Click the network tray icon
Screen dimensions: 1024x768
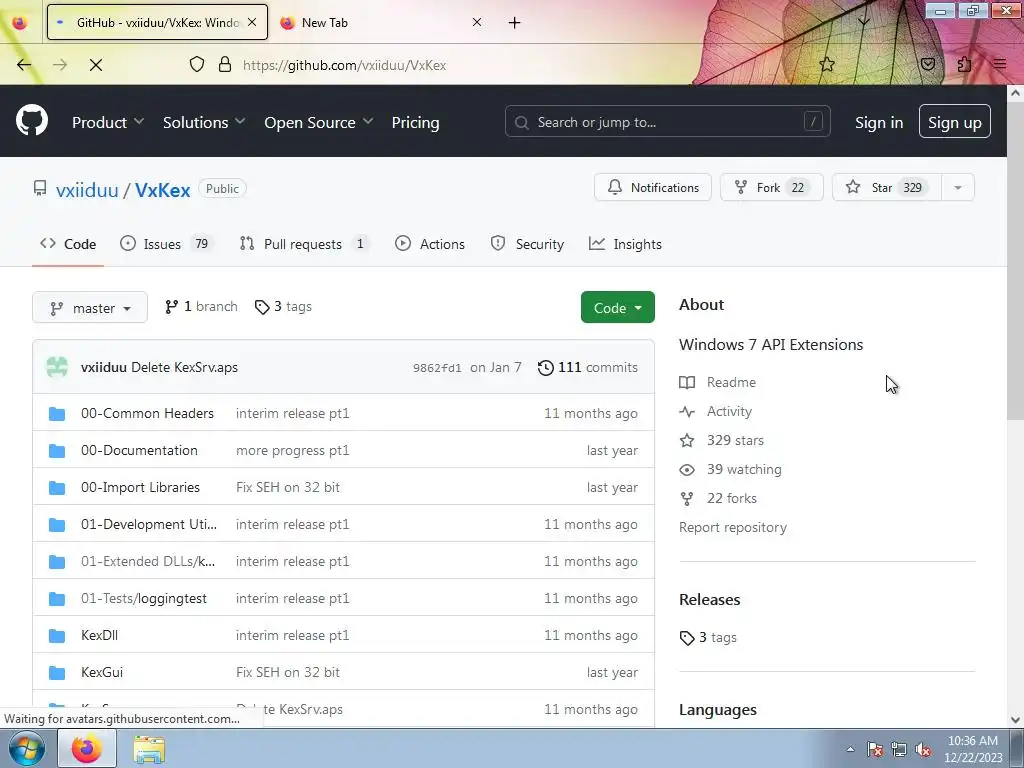click(x=899, y=749)
